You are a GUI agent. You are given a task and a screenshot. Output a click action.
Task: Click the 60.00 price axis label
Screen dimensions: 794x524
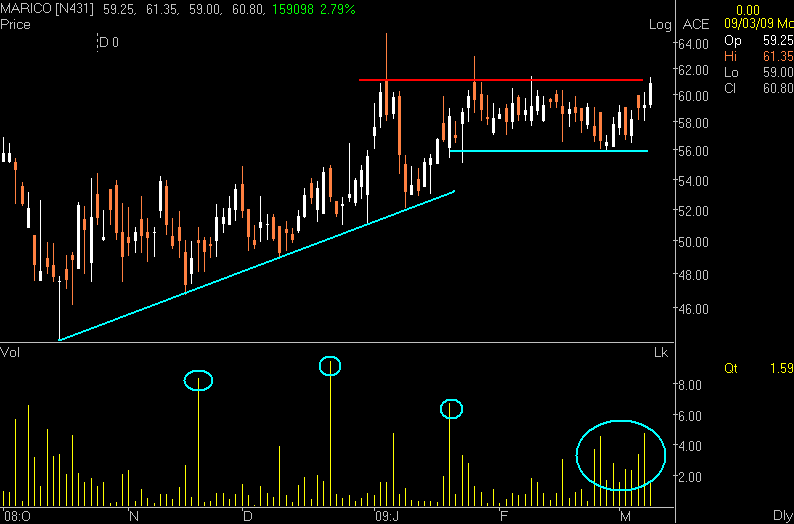click(x=694, y=96)
